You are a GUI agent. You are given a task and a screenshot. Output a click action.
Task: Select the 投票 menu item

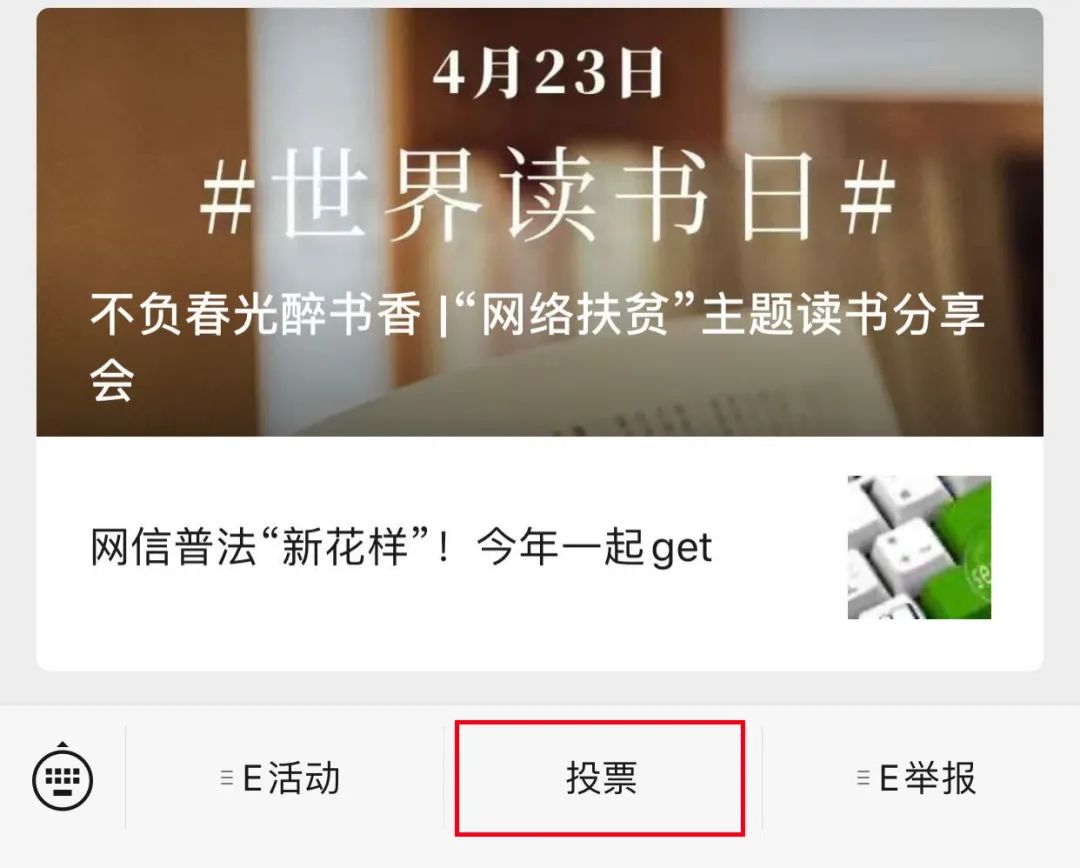click(x=601, y=778)
